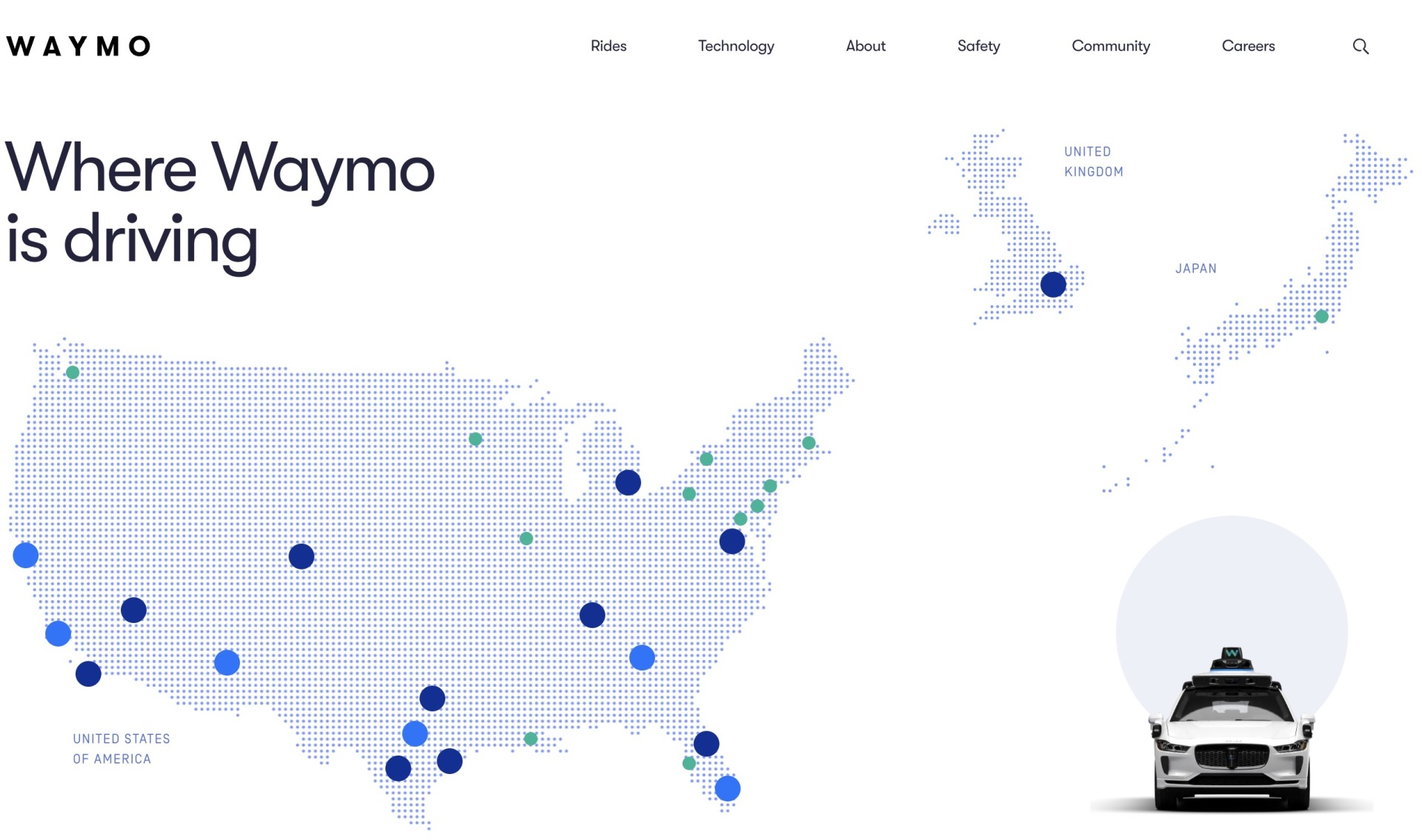Open the About navigation item
Screen dimensions: 1422x840
point(865,46)
